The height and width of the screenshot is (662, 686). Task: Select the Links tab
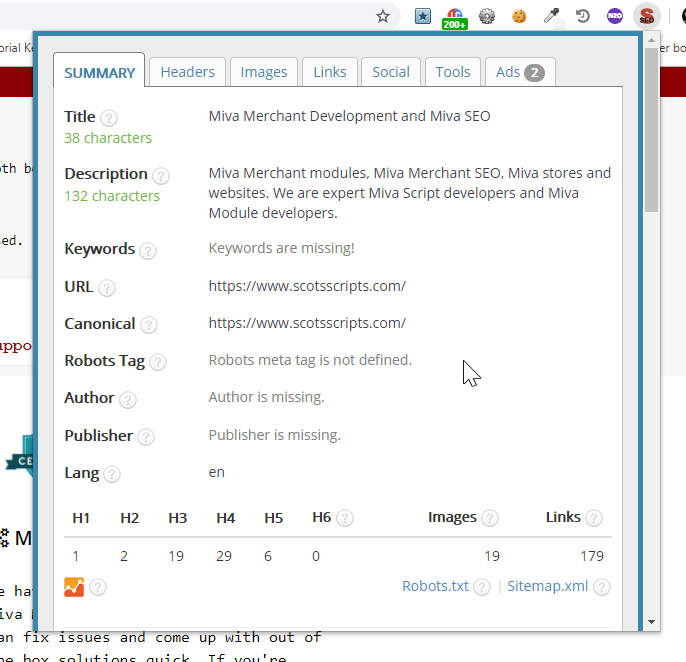pos(329,72)
